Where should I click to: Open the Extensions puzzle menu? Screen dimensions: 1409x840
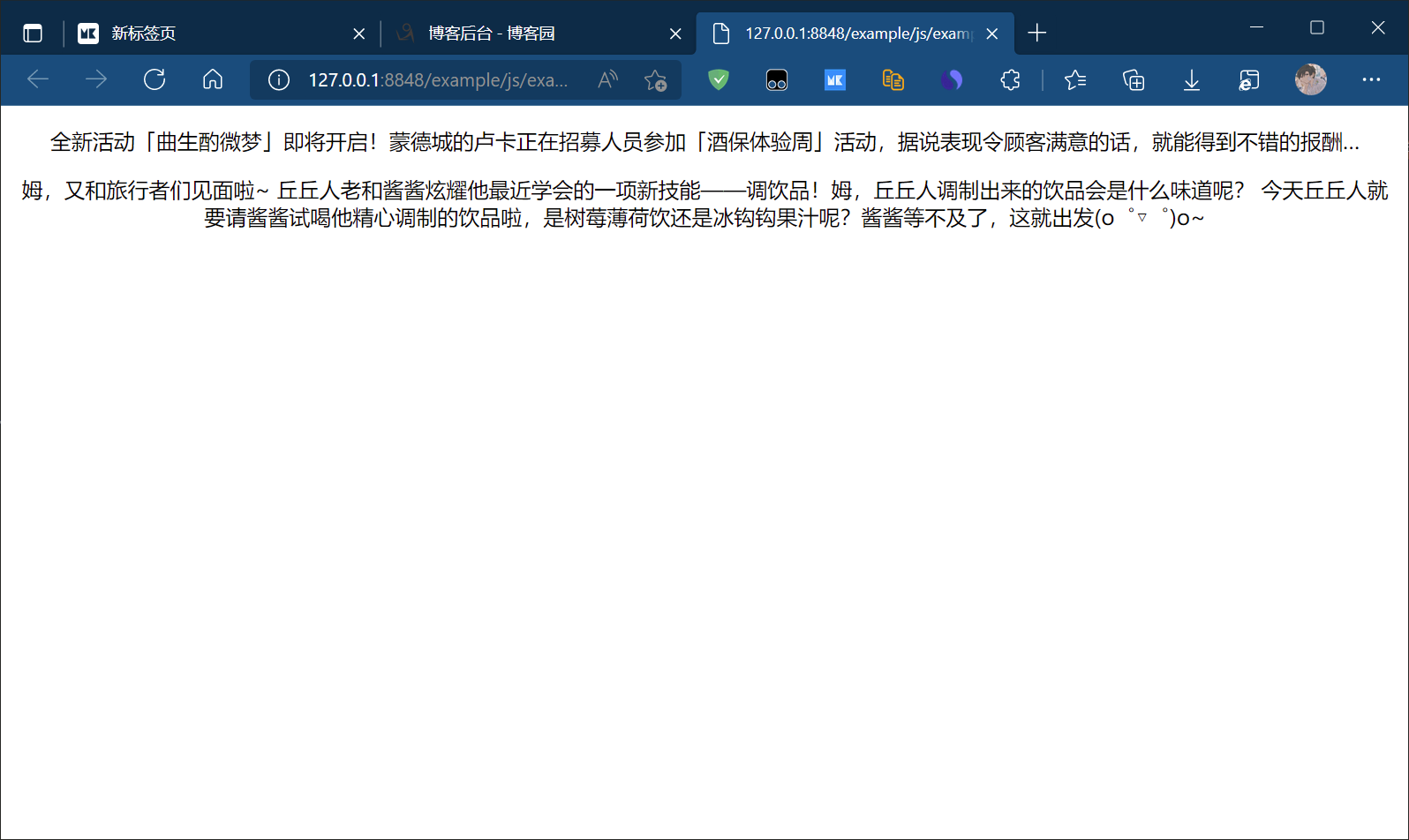(x=1010, y=80)
